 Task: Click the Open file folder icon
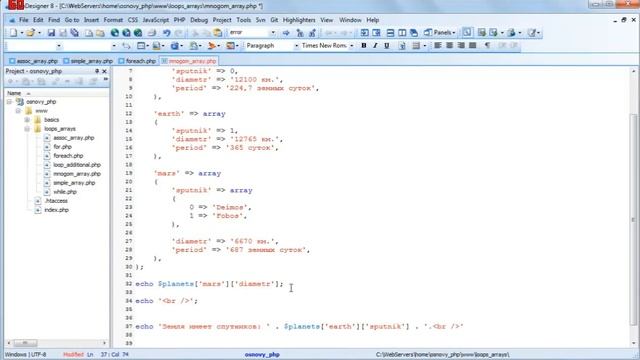click(x=31, y=33)
